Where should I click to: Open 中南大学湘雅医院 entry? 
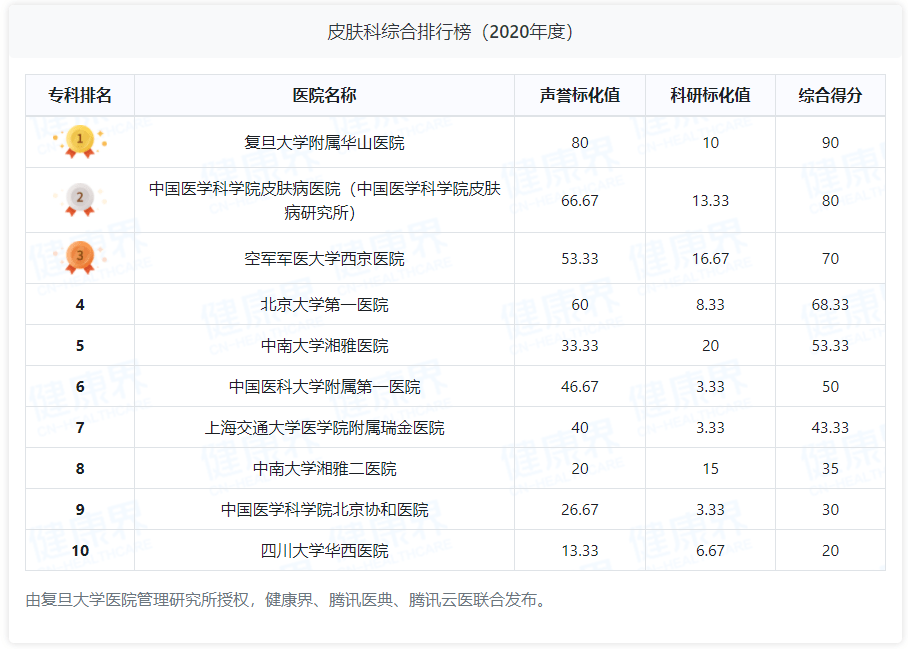tap(324, 346)
